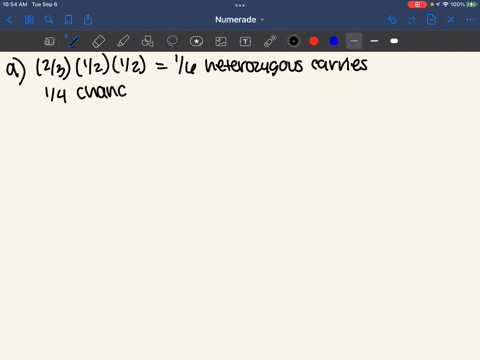Open the more options ellipsis menu
Image resolution: width=480 pixels, height=360 pixels.
[x=470, y=20]
